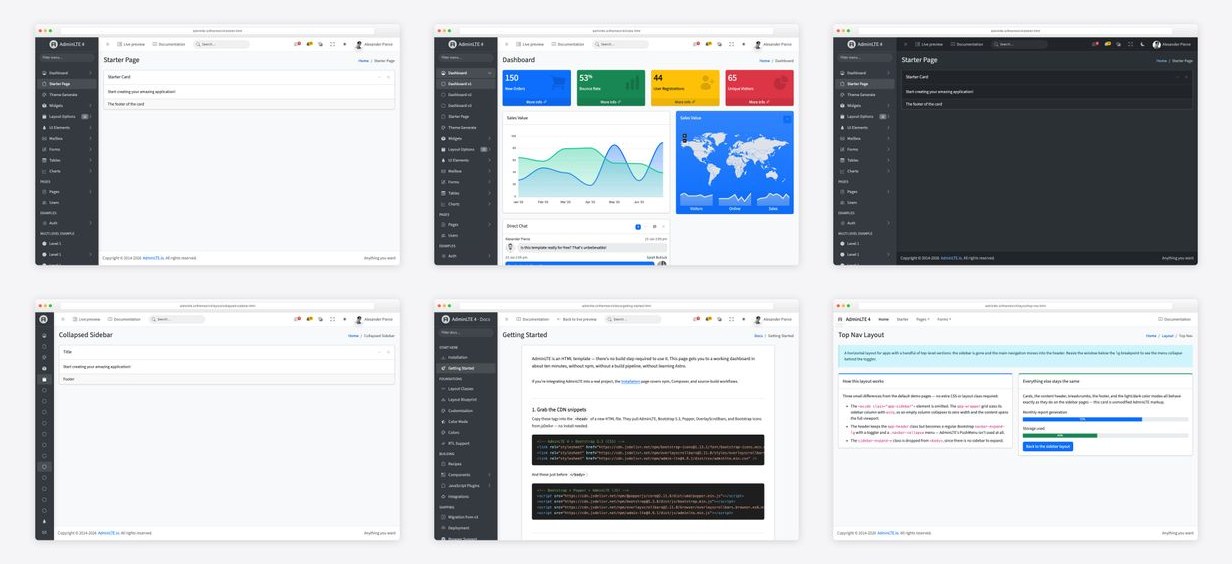This screenshot has height=564, width=1232.
Task: Click the Direct Chat contacts icon
Action: pos(655,227)
